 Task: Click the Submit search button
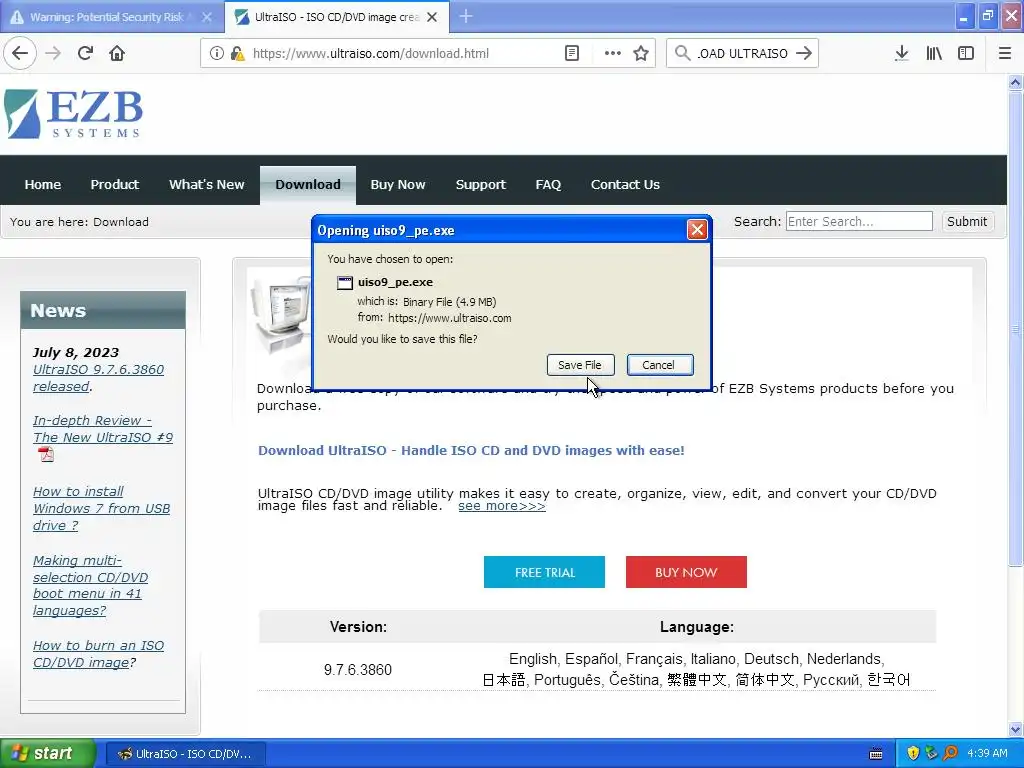point(967,221)
